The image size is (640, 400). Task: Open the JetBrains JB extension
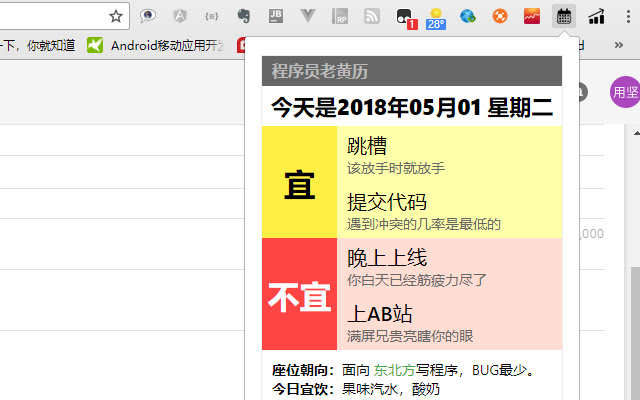[x=276, y=16]
